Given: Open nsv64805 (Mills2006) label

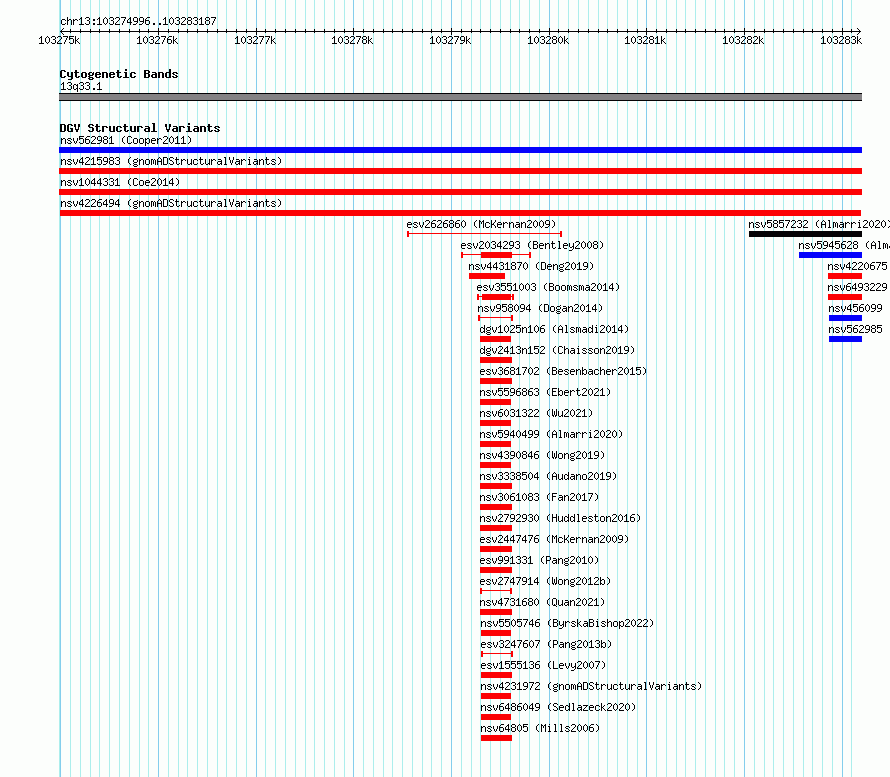Looking at the screenshot, I should pyautogui.click(x=540, y=728).
